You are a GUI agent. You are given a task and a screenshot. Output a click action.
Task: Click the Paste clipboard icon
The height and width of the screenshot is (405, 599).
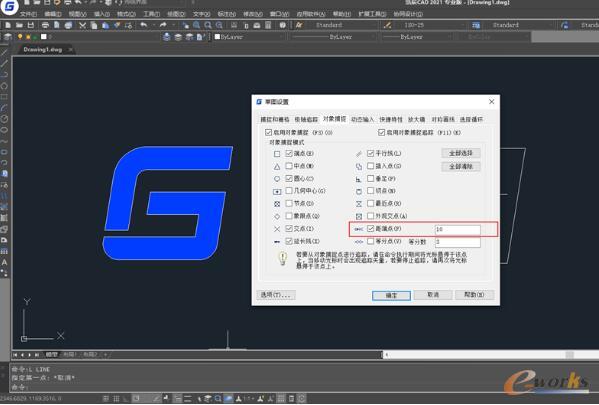(x=105, y=25)
